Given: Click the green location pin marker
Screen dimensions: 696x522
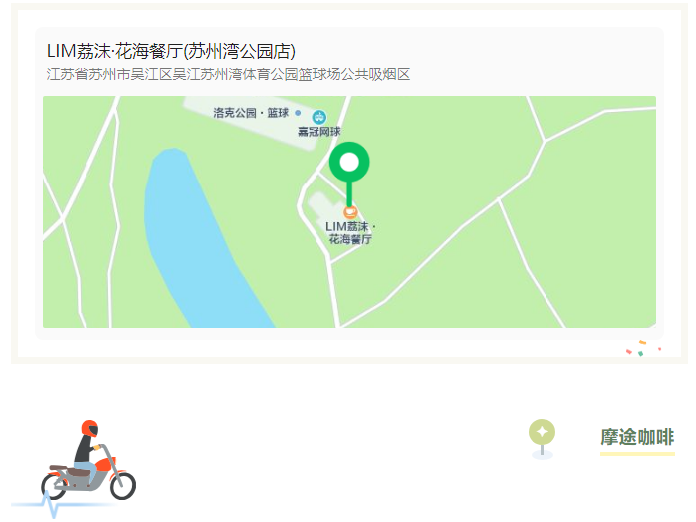Looking at the screenshot, I should tap(349, 174).
